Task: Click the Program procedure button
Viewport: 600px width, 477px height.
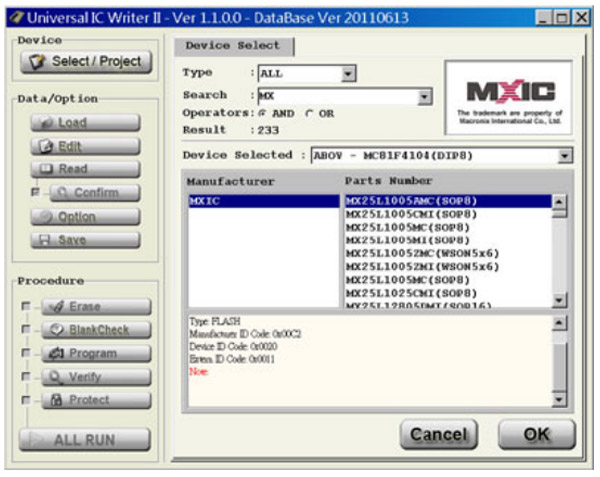Action: (96, 354)
